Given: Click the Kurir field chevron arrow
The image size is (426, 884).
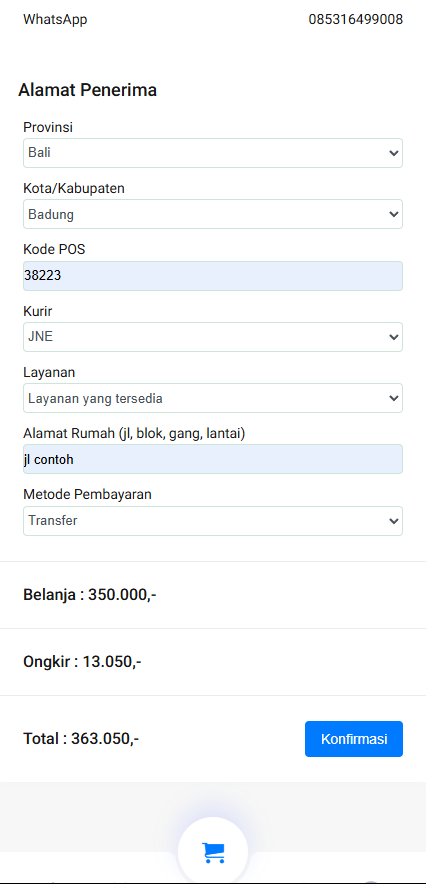Looking at the screenshot, I should point(393,337).
